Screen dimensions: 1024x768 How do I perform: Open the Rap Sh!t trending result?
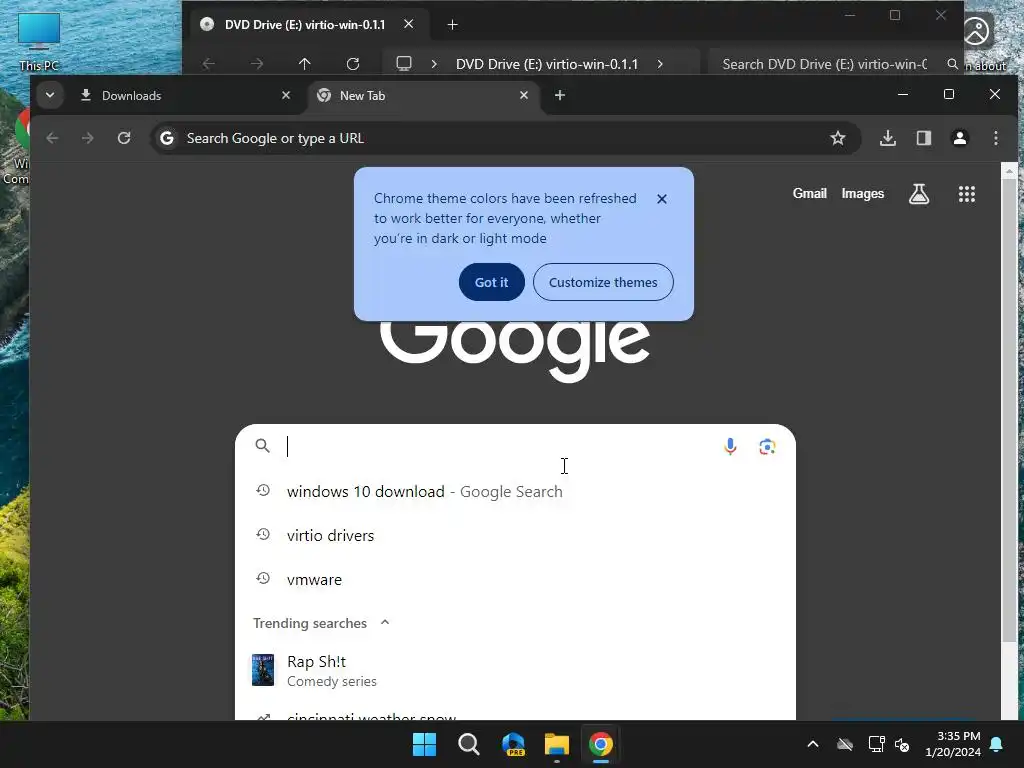point(515,671)
